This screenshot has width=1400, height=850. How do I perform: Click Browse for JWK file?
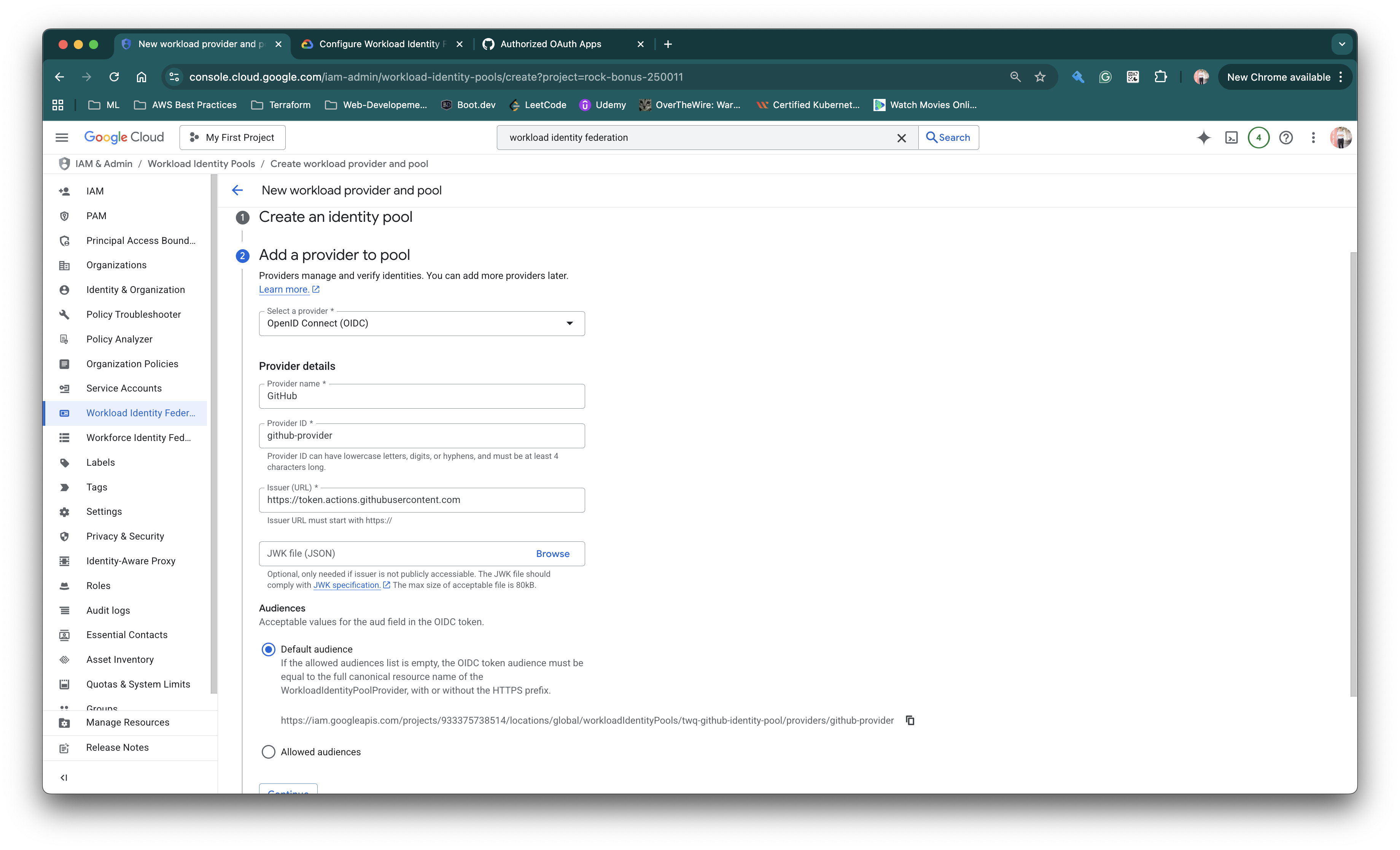coord(552,554)
